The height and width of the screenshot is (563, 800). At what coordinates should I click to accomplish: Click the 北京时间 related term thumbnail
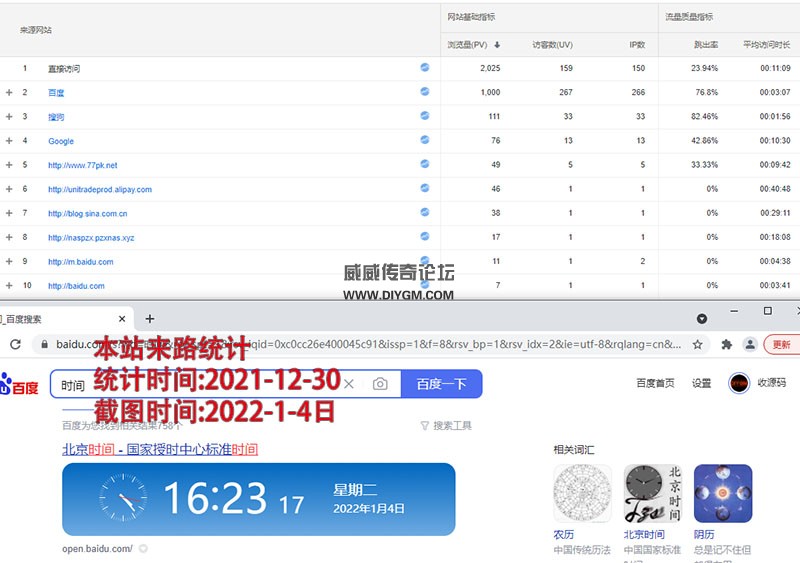pyautogui.click(x=653, y=493)
